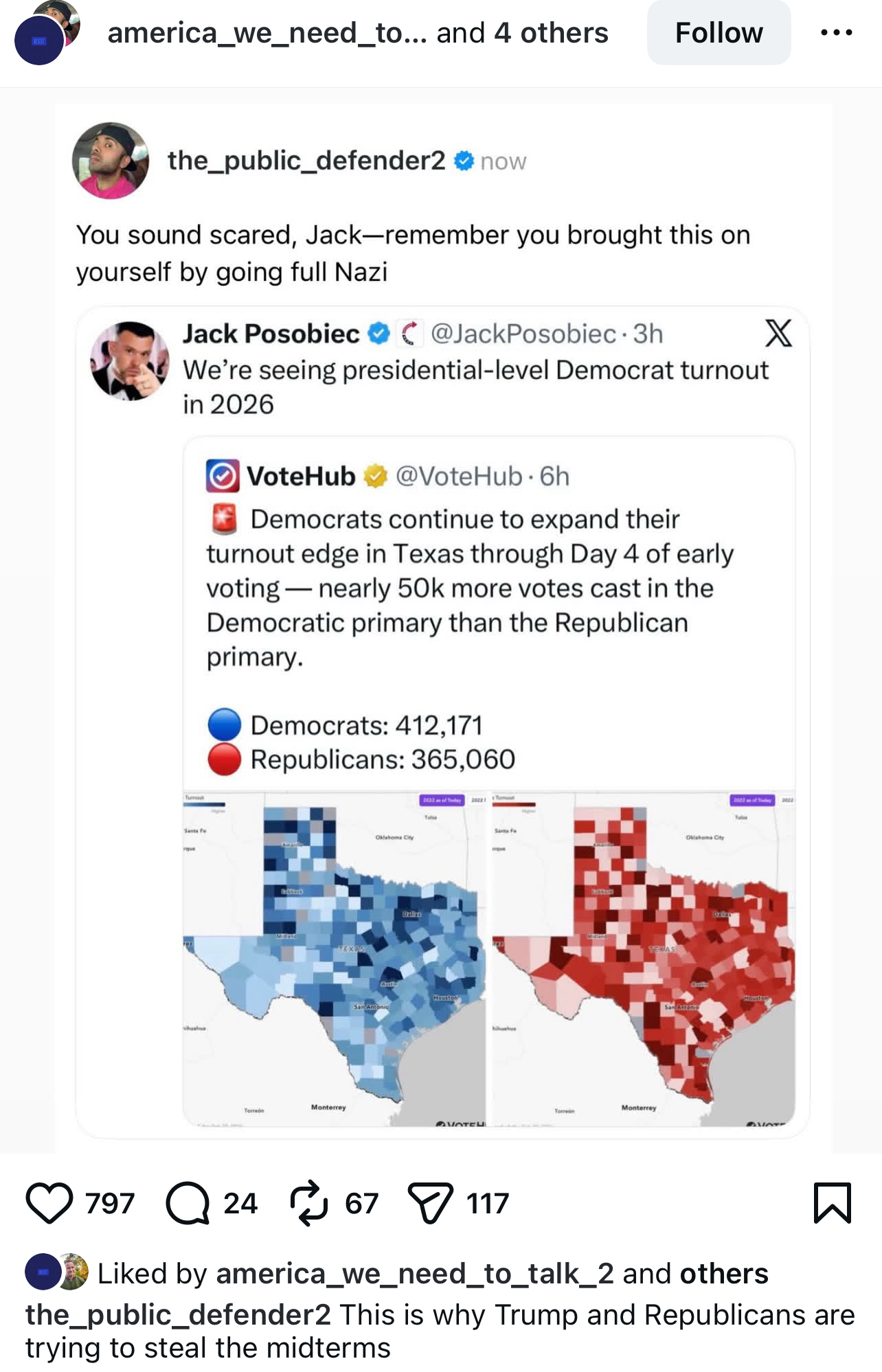
Task: Tap VoteHub's gold verified badge
Action: click(375, 476)
